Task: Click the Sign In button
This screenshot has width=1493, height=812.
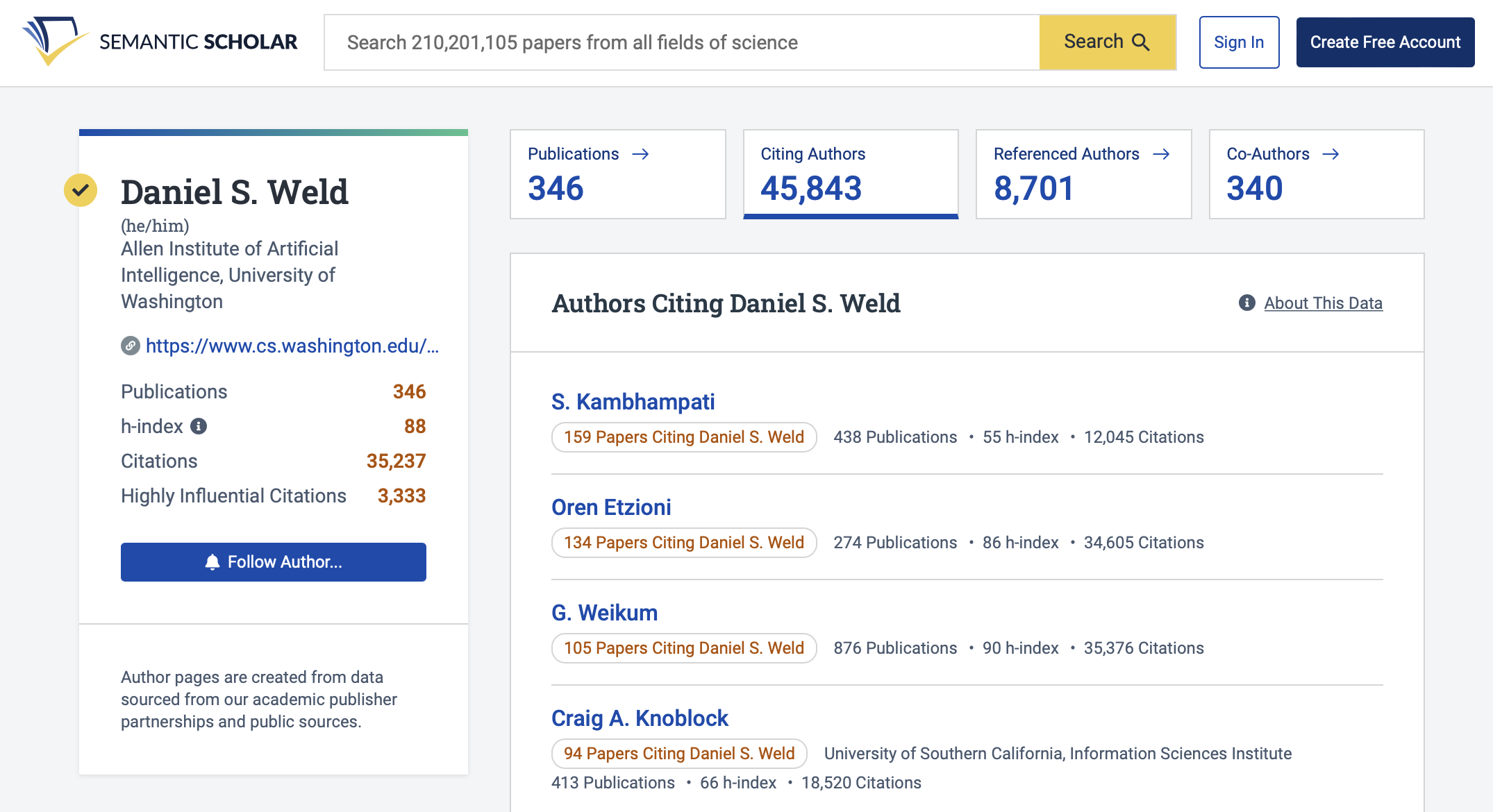Action: coord(1239,42)
